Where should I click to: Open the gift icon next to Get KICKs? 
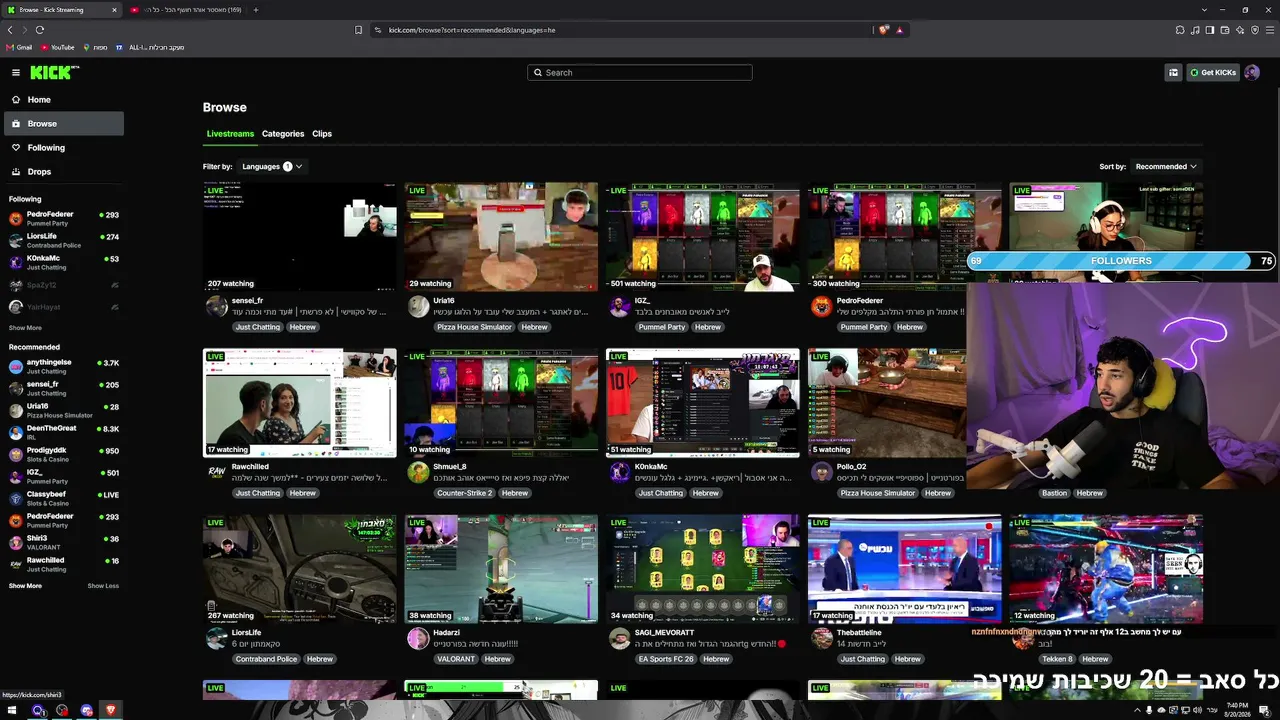point(1173,72)
